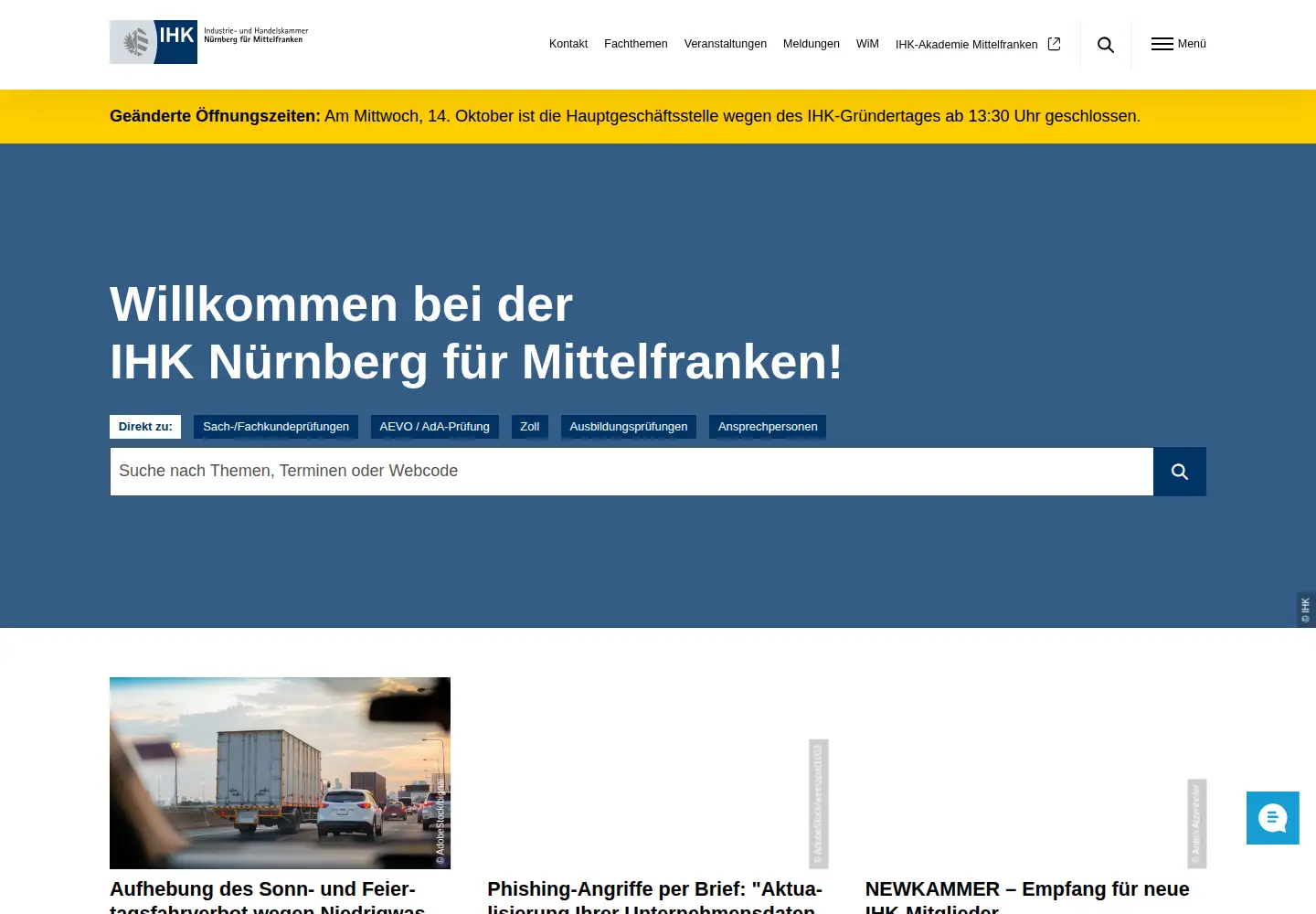Open the chat bubble widget
Image resolution: width=1316 pixels, height=914 pixels.
(1272, 818)
